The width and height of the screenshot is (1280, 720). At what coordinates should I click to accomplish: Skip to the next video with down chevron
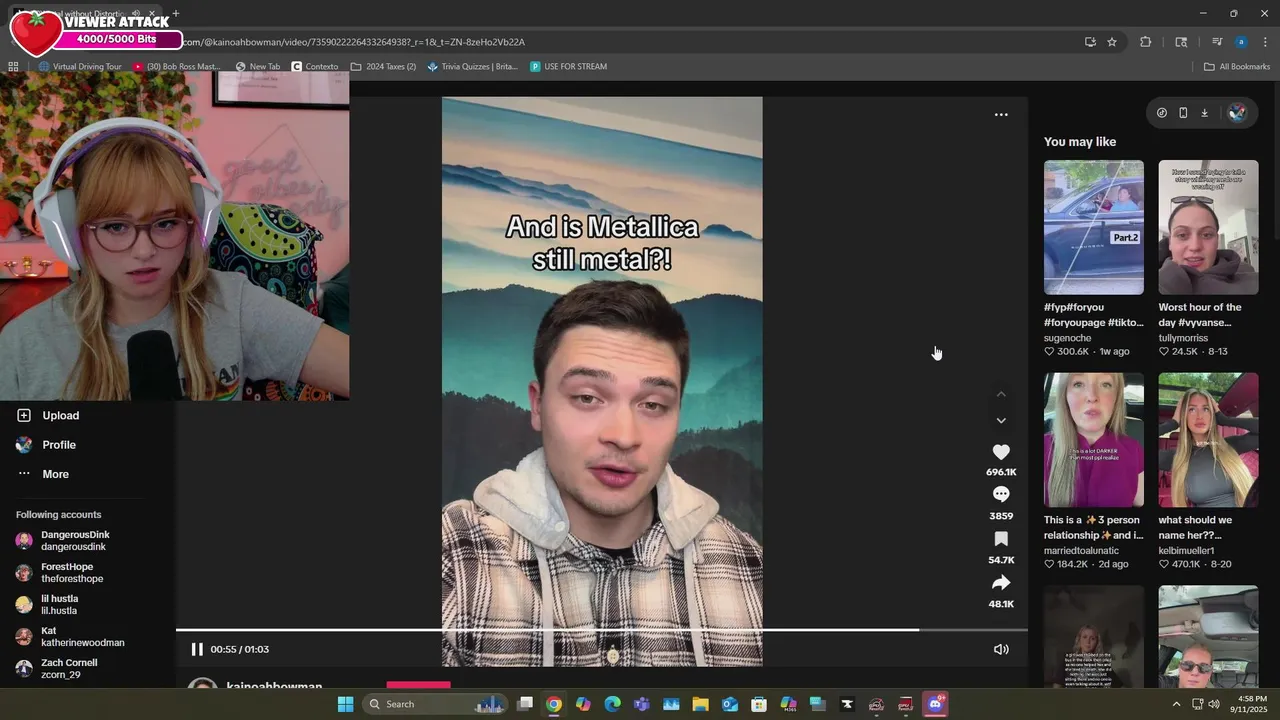1001,421
